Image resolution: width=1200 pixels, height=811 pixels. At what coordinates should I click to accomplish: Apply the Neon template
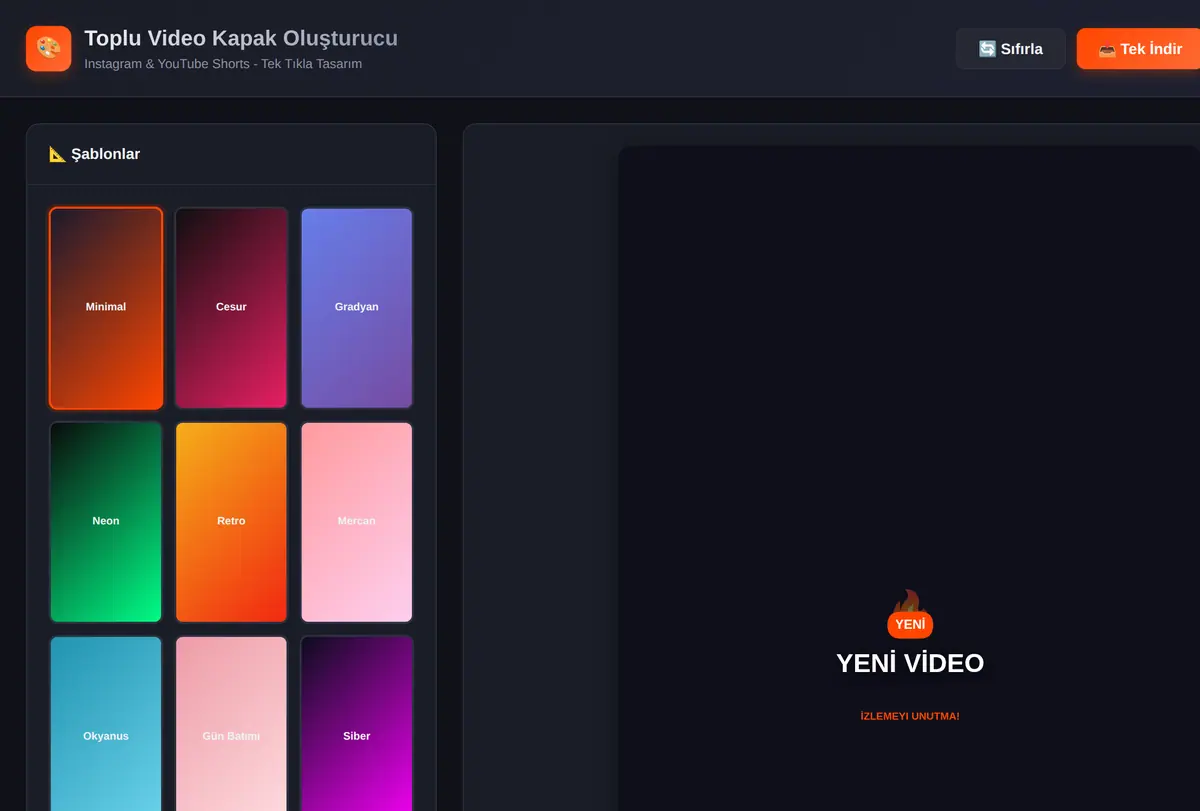pos(106,522)
